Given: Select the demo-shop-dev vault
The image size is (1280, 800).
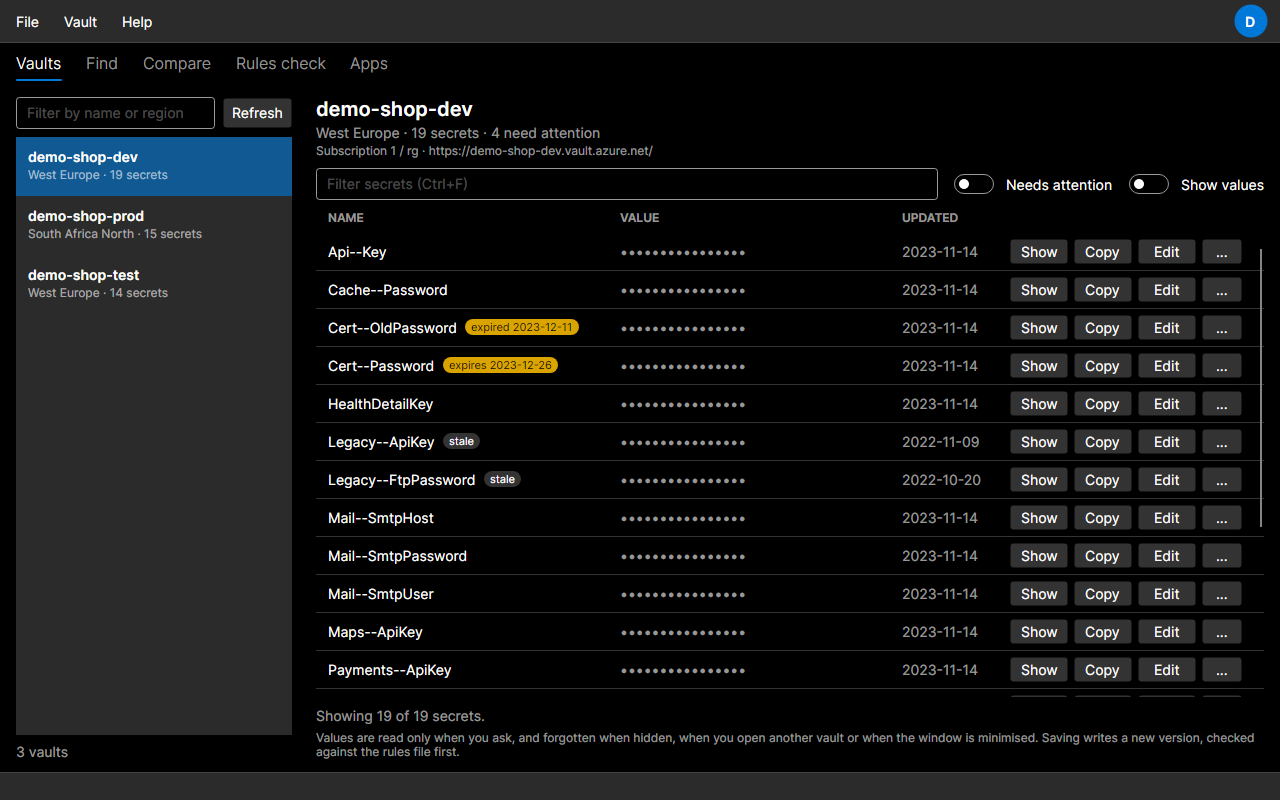Looking at the screenshot, I should 154,166.
